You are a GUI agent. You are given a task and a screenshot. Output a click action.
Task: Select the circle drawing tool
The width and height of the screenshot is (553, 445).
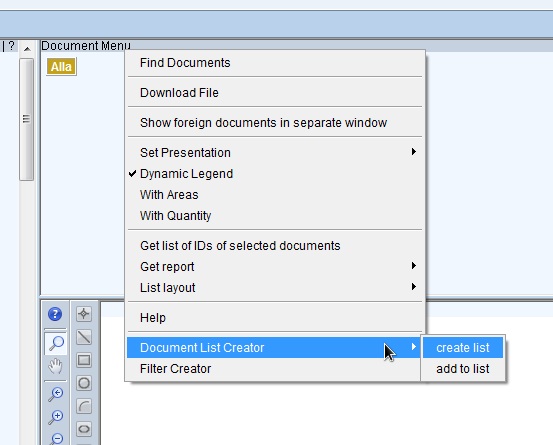(84, 383)
